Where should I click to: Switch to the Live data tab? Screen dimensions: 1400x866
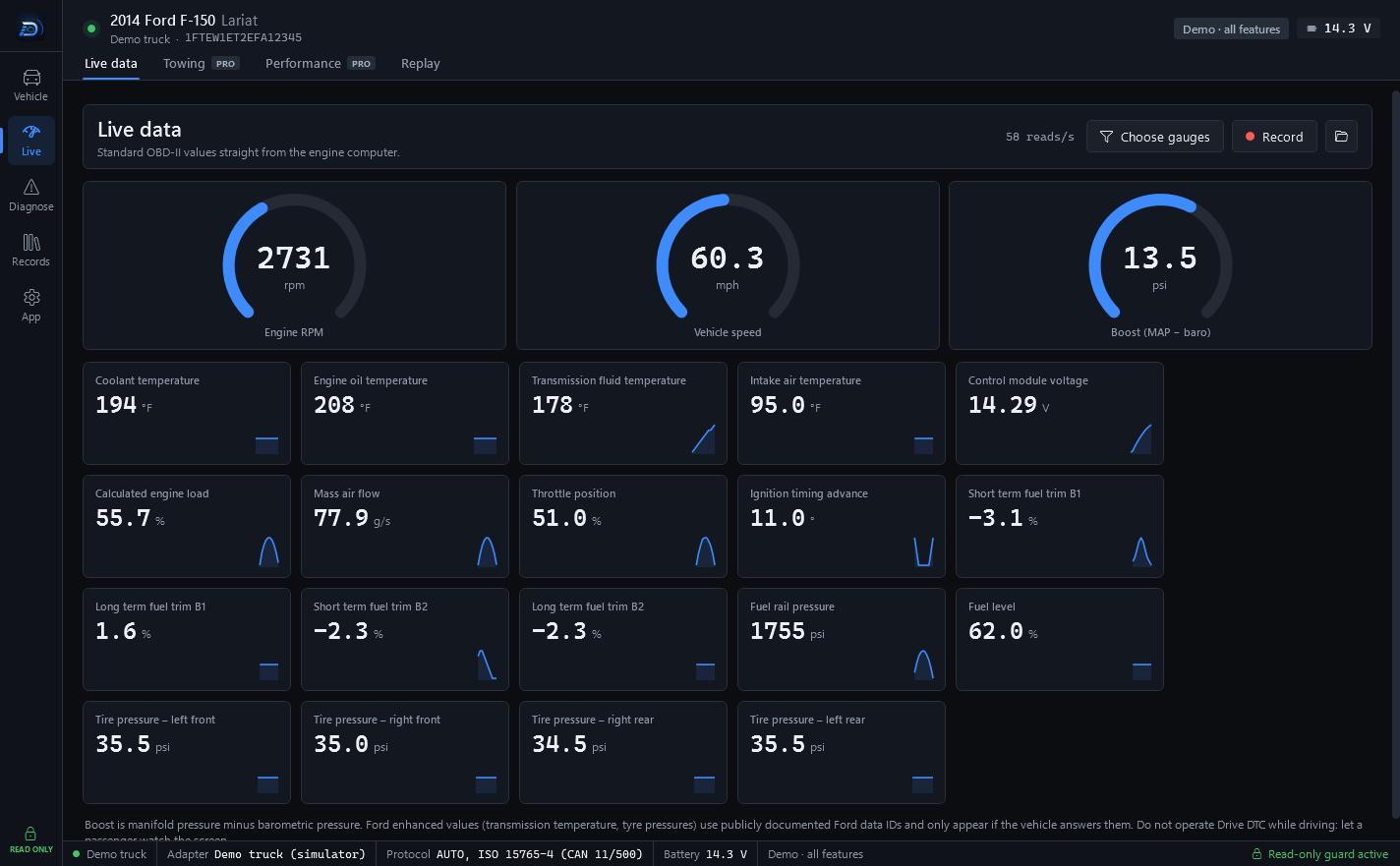click(x=111, y=63)
